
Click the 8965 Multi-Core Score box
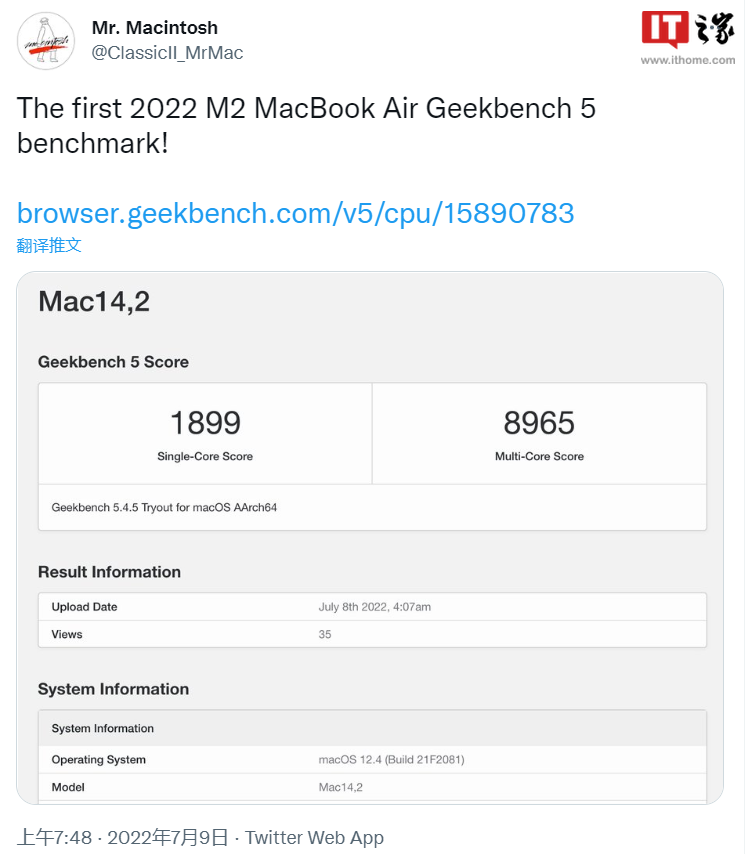point(539,434)
